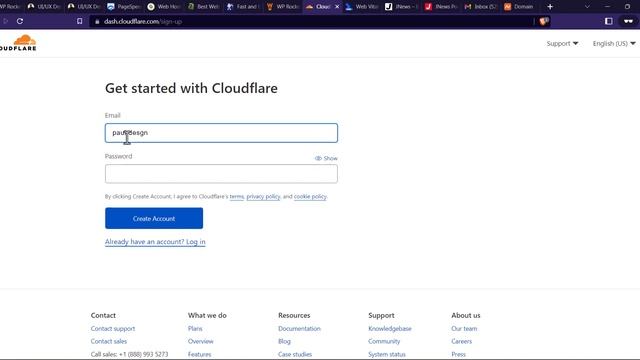This screenshot has width=640, height=360.
Task: Switch to the PageSpeed tab
Action: click(x=124, y=7)
